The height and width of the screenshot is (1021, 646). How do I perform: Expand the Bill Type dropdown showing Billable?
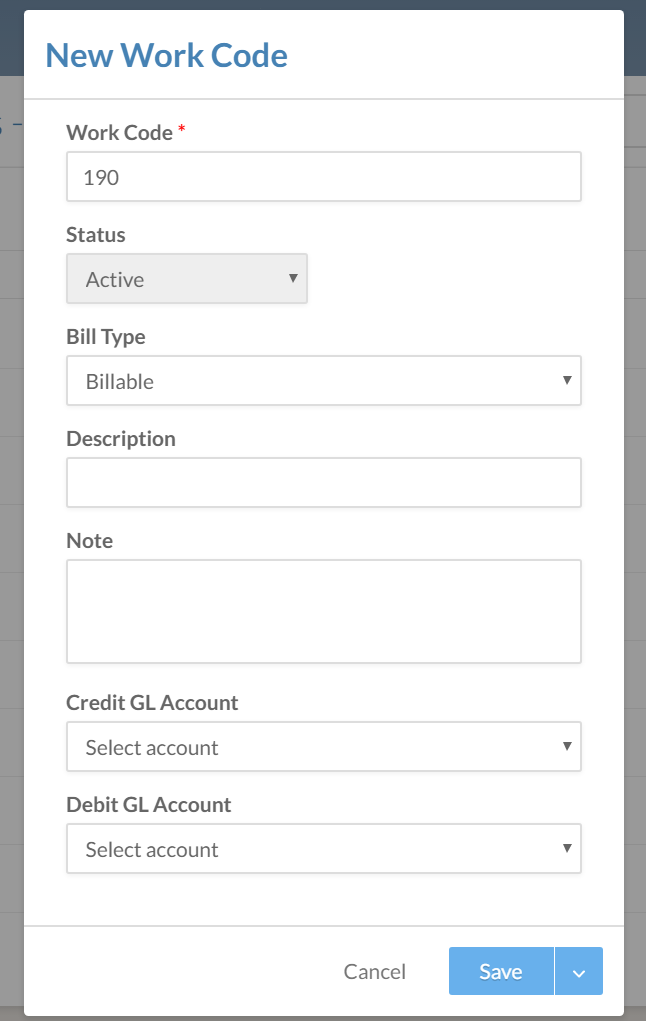point(323,381)
